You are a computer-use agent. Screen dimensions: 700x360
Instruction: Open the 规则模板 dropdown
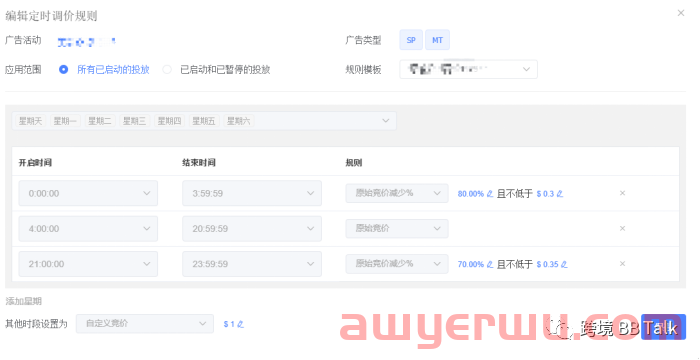468,69
